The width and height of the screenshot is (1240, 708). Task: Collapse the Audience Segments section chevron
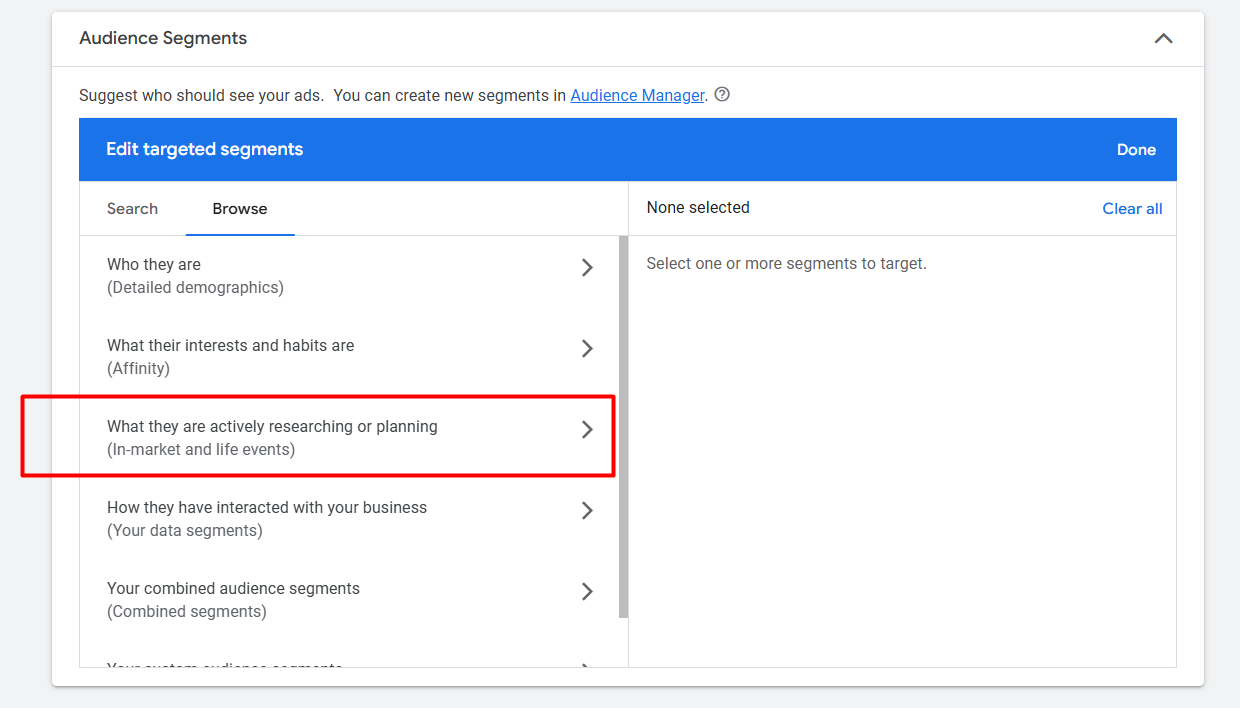point(1163,39)
